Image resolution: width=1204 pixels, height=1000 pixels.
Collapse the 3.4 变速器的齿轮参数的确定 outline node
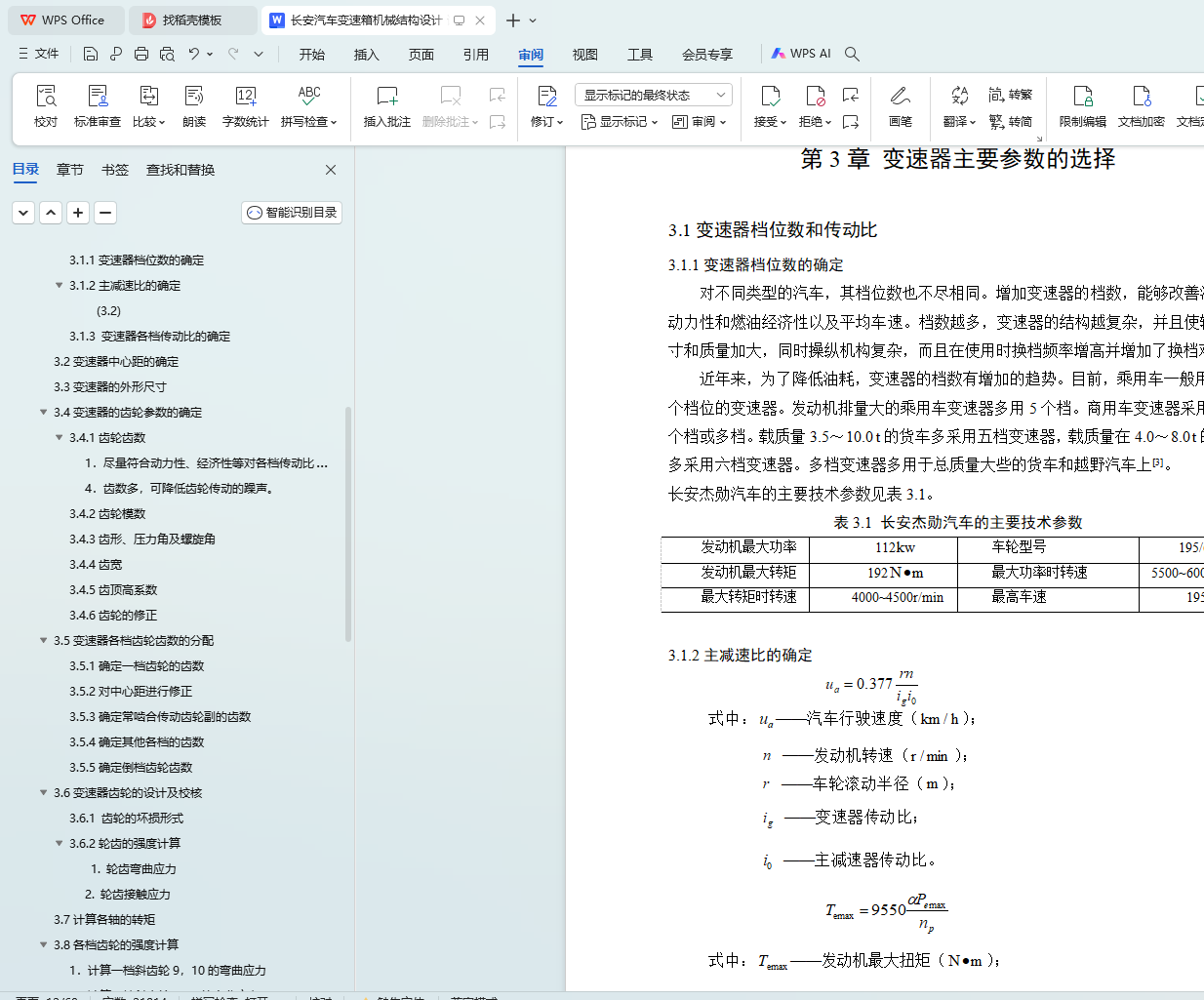pos(43,412)
